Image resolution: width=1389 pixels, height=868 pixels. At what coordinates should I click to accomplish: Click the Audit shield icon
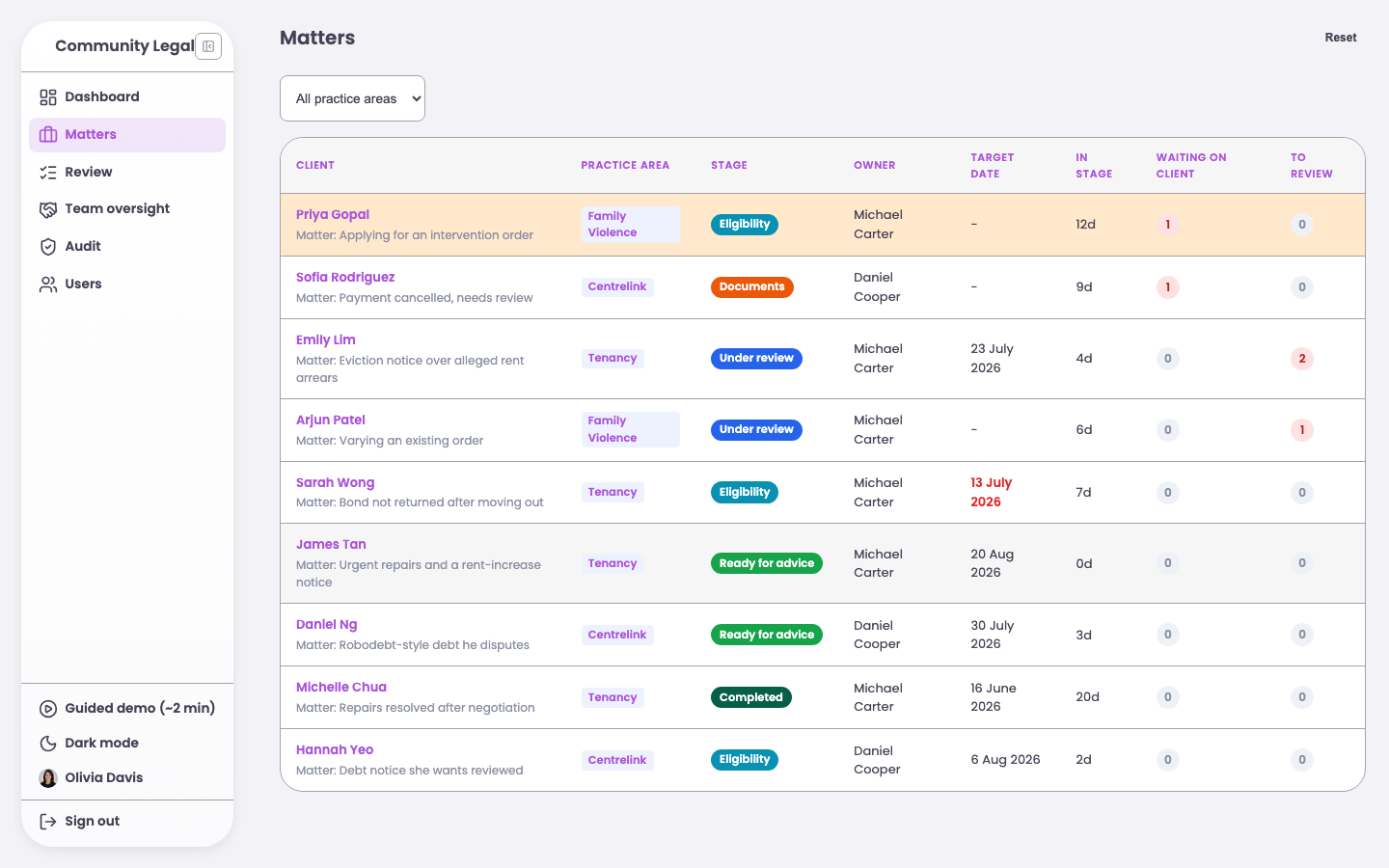coord(48,247)
